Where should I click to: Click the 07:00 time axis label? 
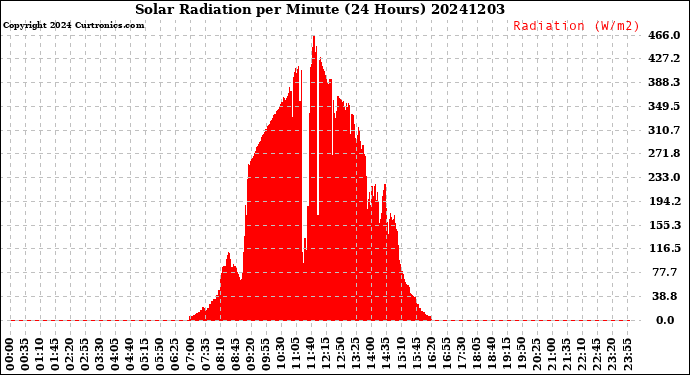coord(191,354)
